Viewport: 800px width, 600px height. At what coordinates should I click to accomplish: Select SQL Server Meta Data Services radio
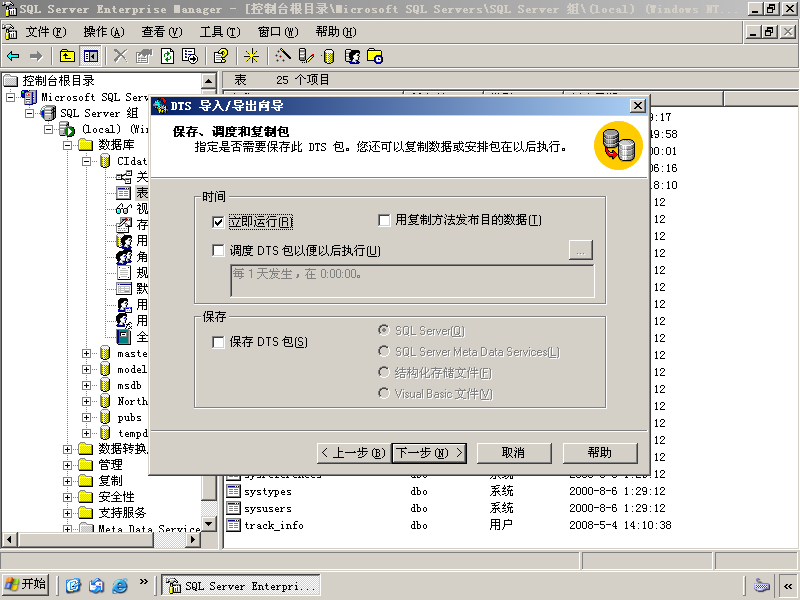point(384,352)
